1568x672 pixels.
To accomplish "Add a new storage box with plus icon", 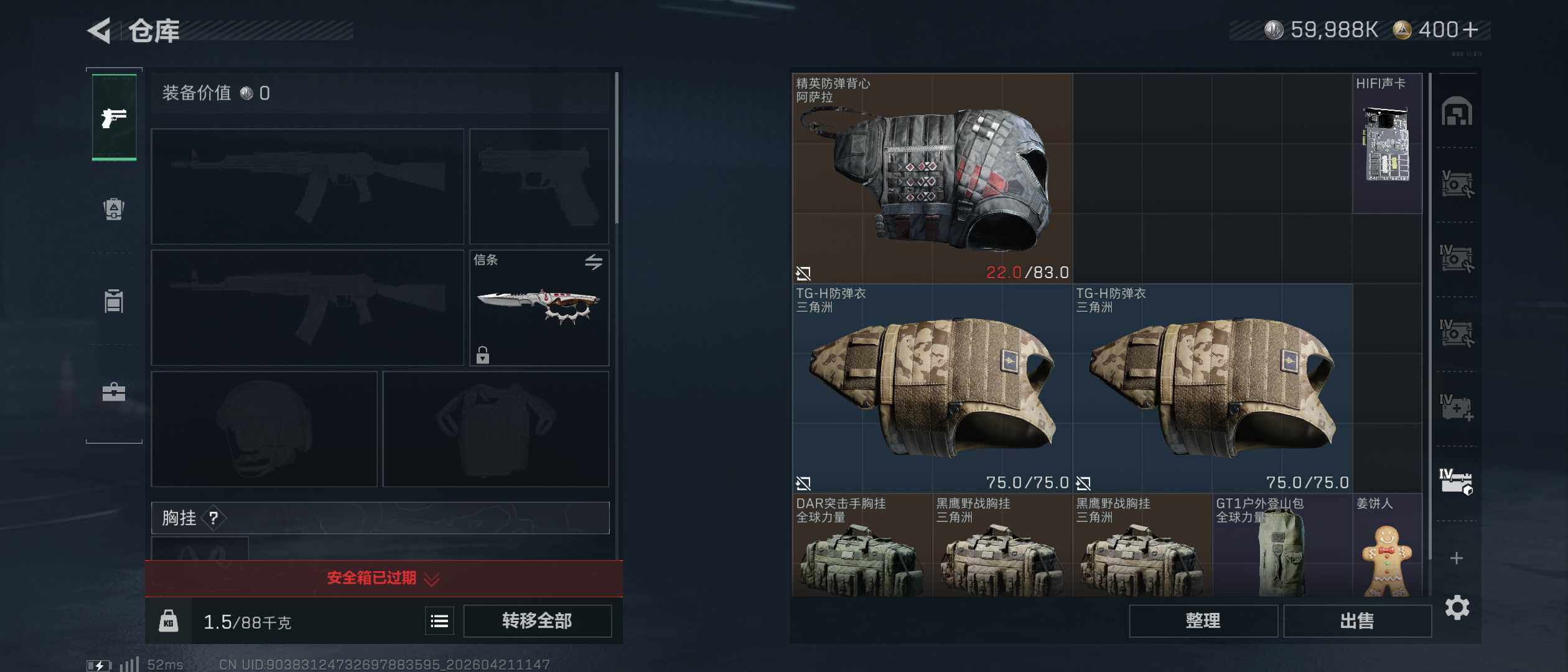I will click(1456, 558).
